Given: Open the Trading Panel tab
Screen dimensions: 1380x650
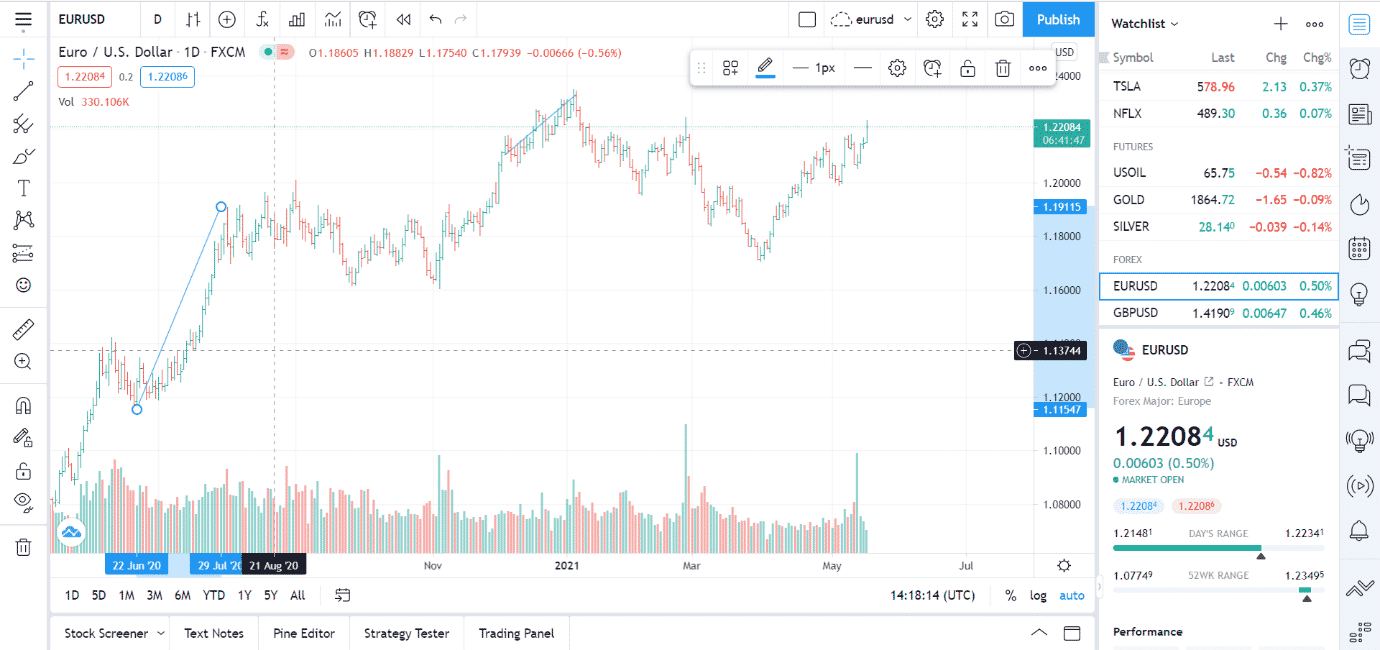Looking at the screenshot, I should click(x=516, y=633).
